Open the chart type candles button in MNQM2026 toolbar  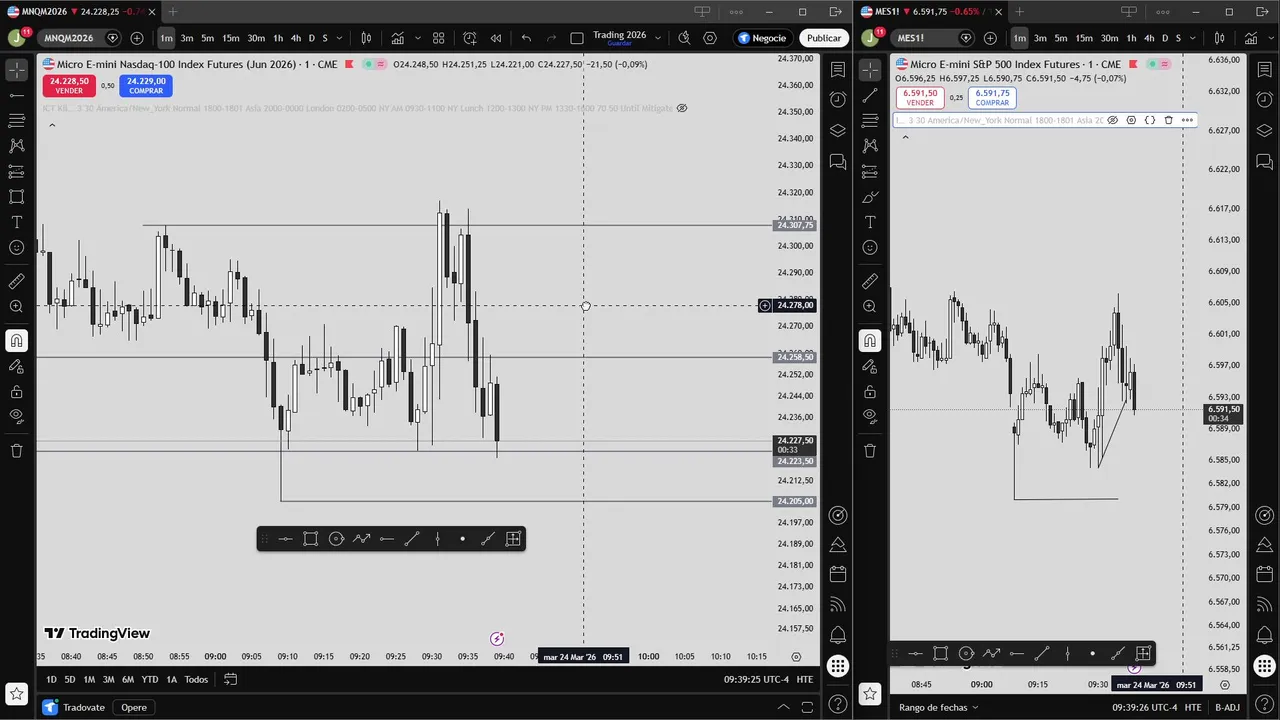(x=366, y=38)
